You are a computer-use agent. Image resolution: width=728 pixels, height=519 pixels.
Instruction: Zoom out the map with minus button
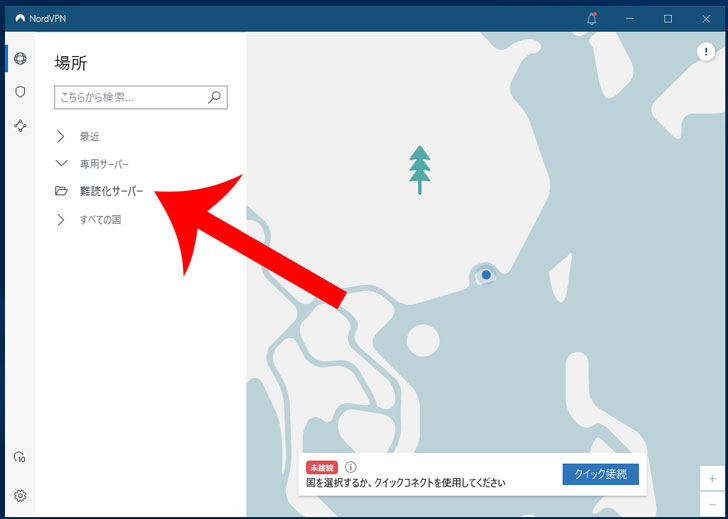(x=711, y=503)
